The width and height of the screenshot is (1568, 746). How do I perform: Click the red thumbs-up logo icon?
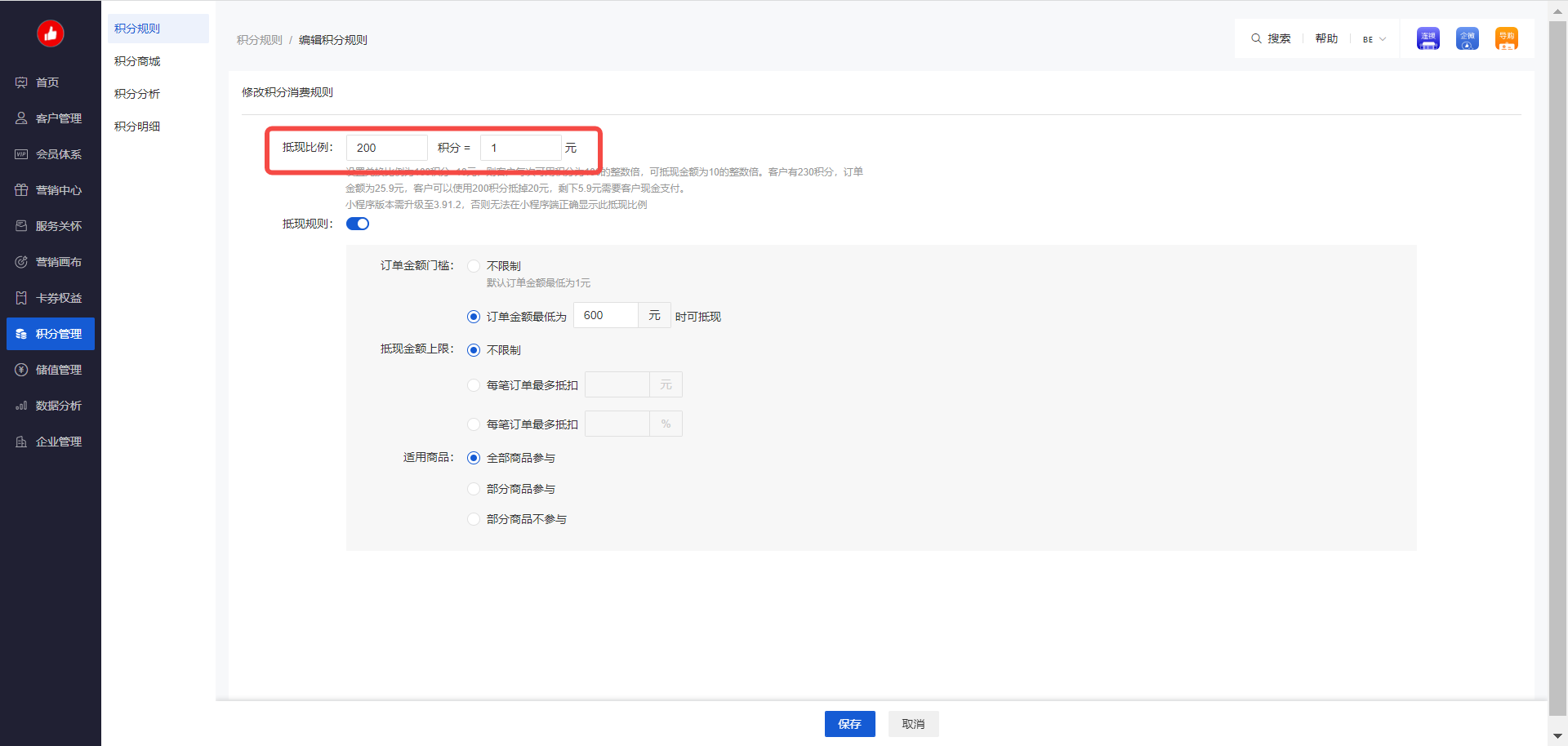tap(51, 33)
